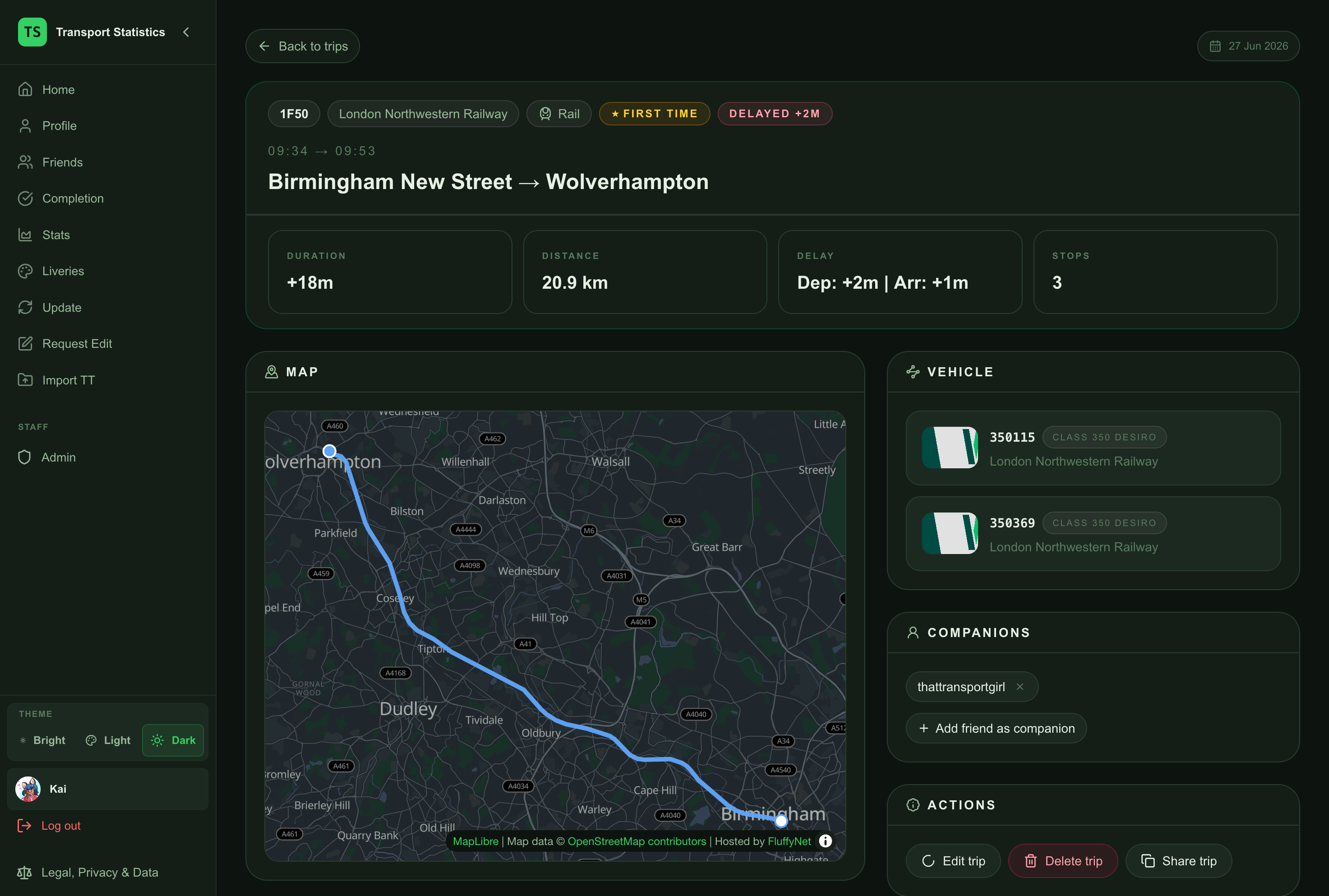Click the 350115 livery thumbnail
1329x896 pixels.
[950, 448]
